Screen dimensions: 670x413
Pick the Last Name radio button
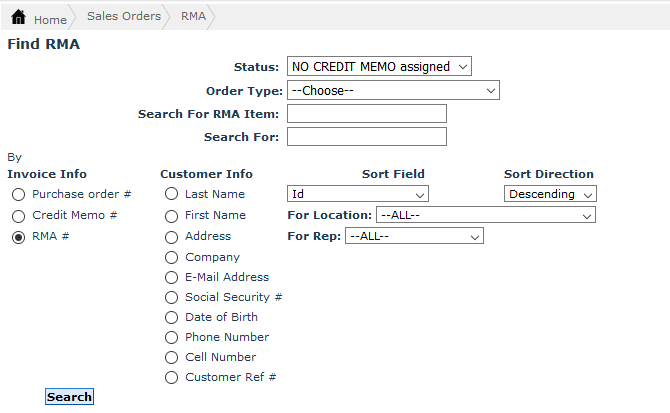click(172, 194)
